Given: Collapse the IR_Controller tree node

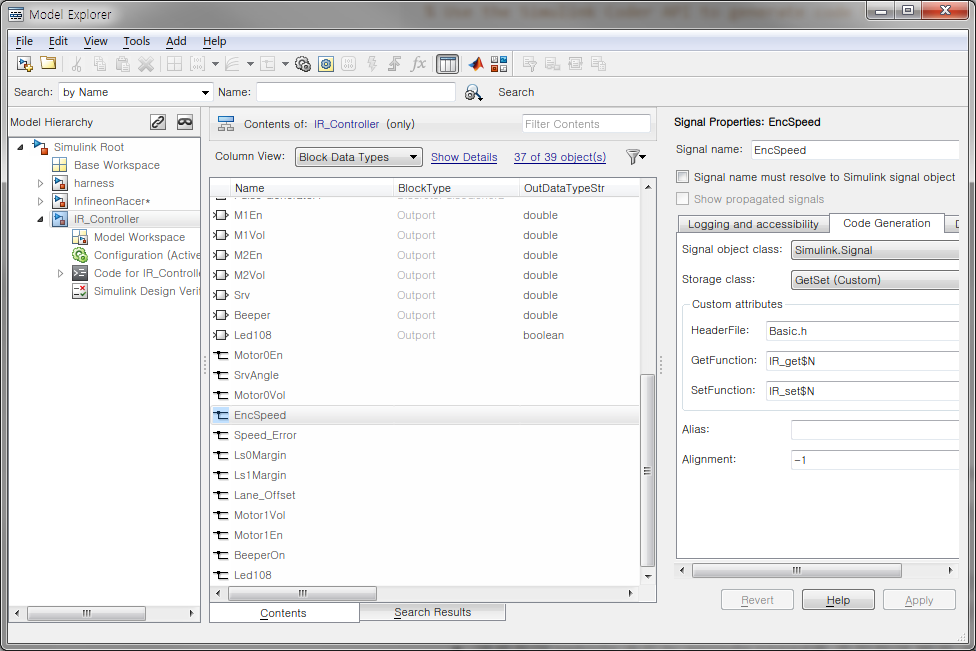Looking at the screenshot, I should pyautogui.click(x=40, y=219).
